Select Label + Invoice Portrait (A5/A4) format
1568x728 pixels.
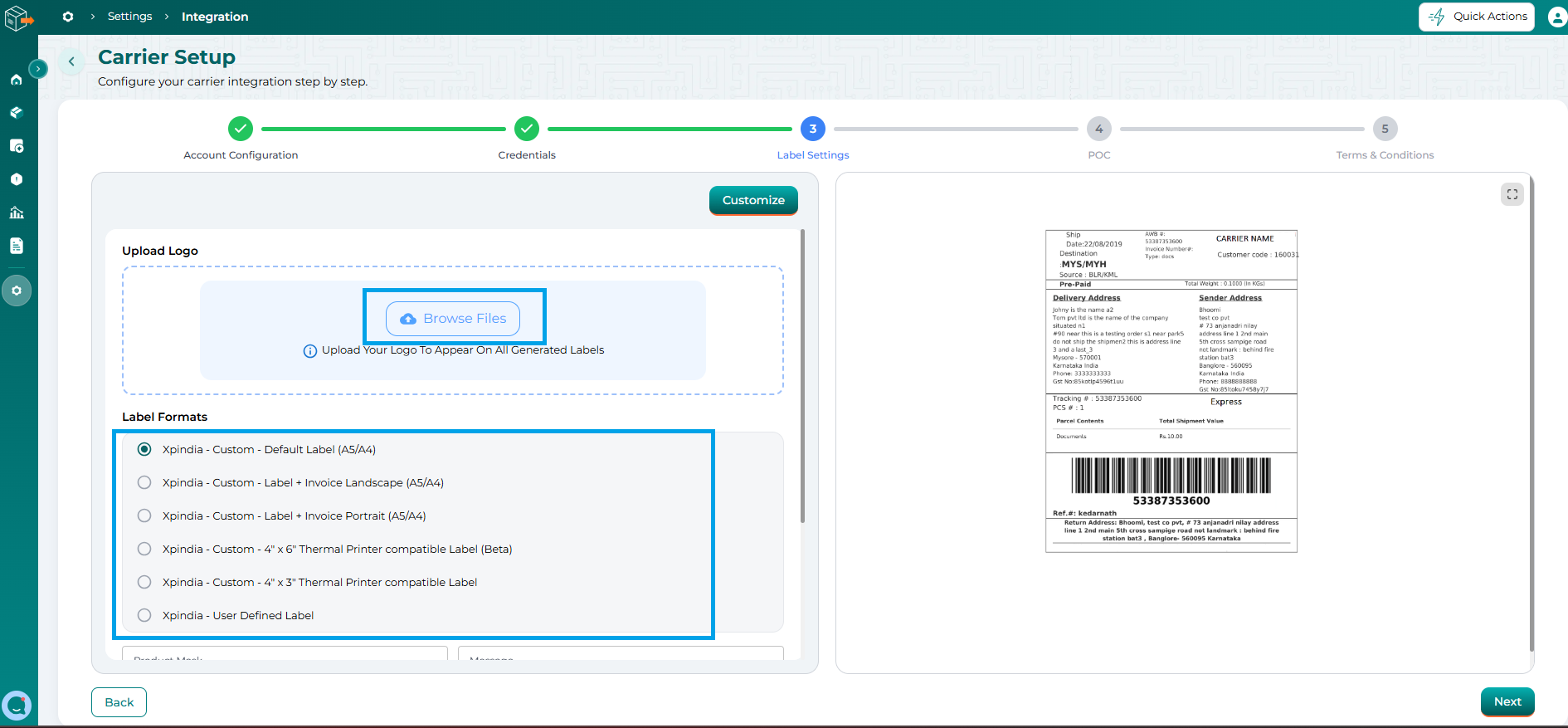[x=144, y=515]
